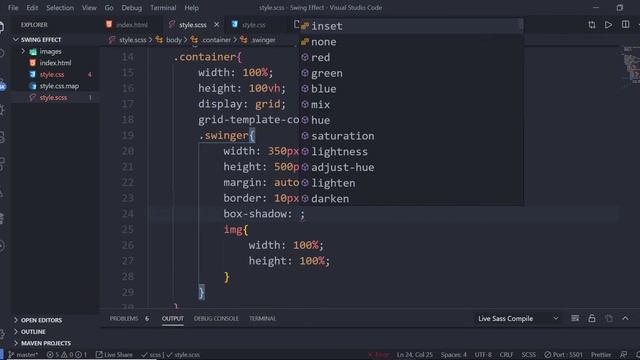This screenshot has height=360, width=640.
Task: Open the View menu
Action: [x=89, y=8]
